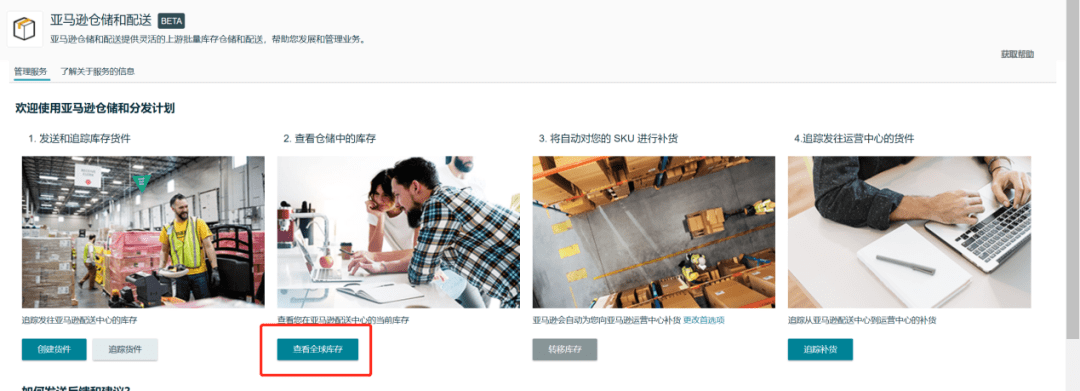Click the 转移库存 button
Screen dimensions: 1080x391
pyautogui.click(x=565, y=349)
